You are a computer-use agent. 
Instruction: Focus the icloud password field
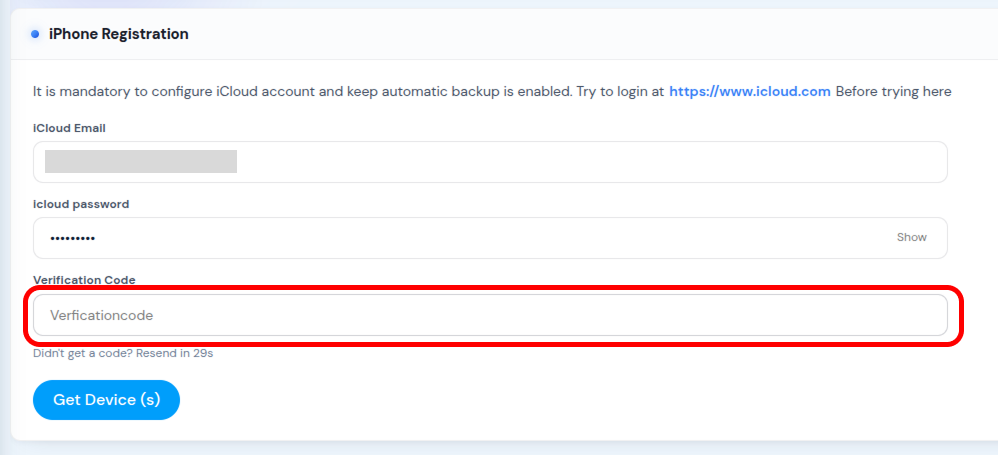tap(490, 238)
